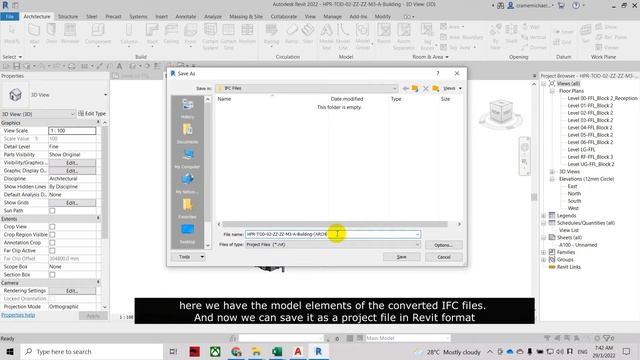
Task: Open History location in Save As sidebar
Action: pos(187,109)
